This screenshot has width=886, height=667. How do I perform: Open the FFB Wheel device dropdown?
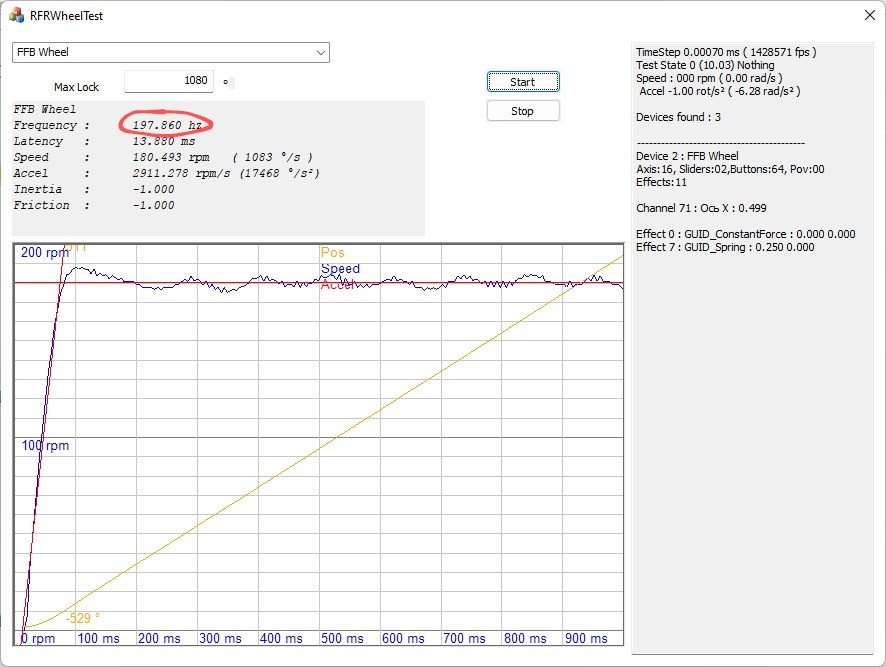(170, 52)
